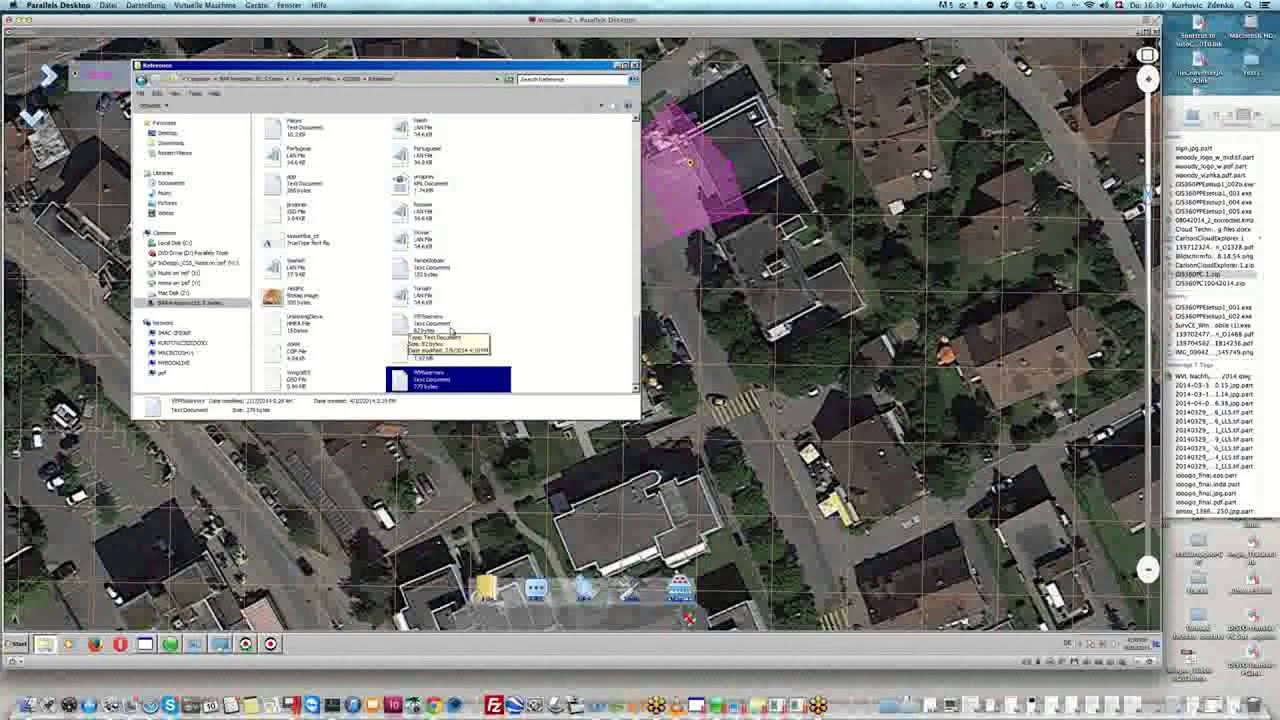The height and width of the screenshot is (720, 1280).
Task: Click the red Opera-style taskbar icon
Action: tap(120, 644)
